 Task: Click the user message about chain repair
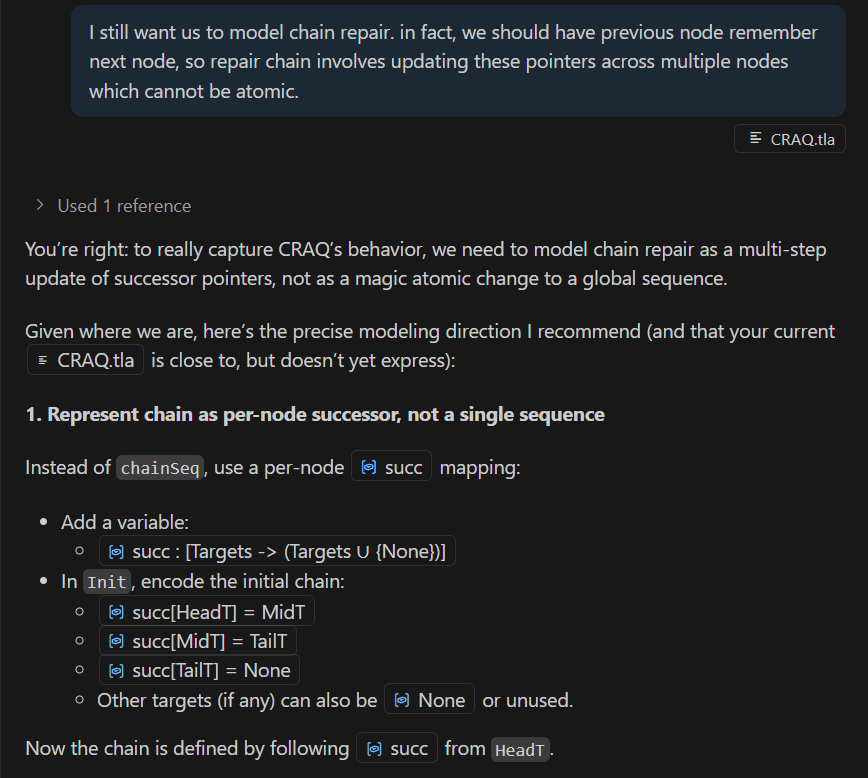coord(453,62)
